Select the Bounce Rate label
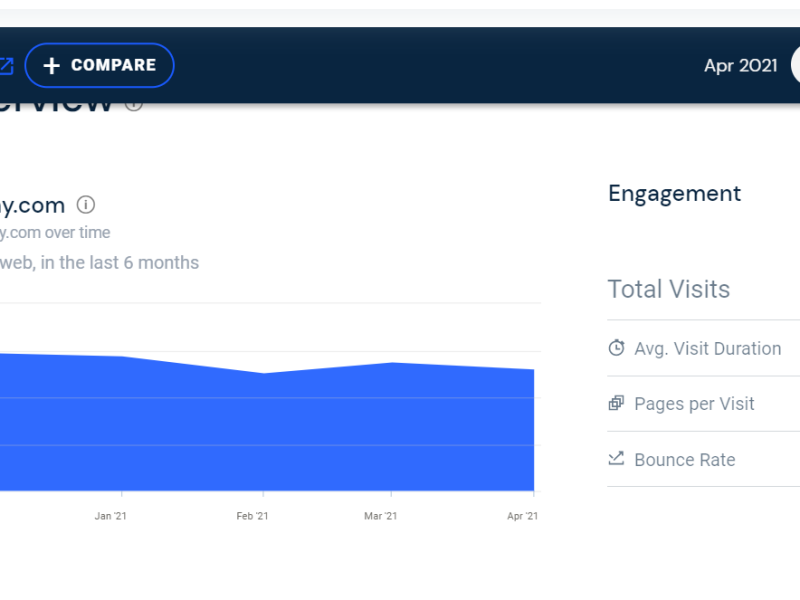The height and width of the screenshot is (600, 800). (684, 460)
